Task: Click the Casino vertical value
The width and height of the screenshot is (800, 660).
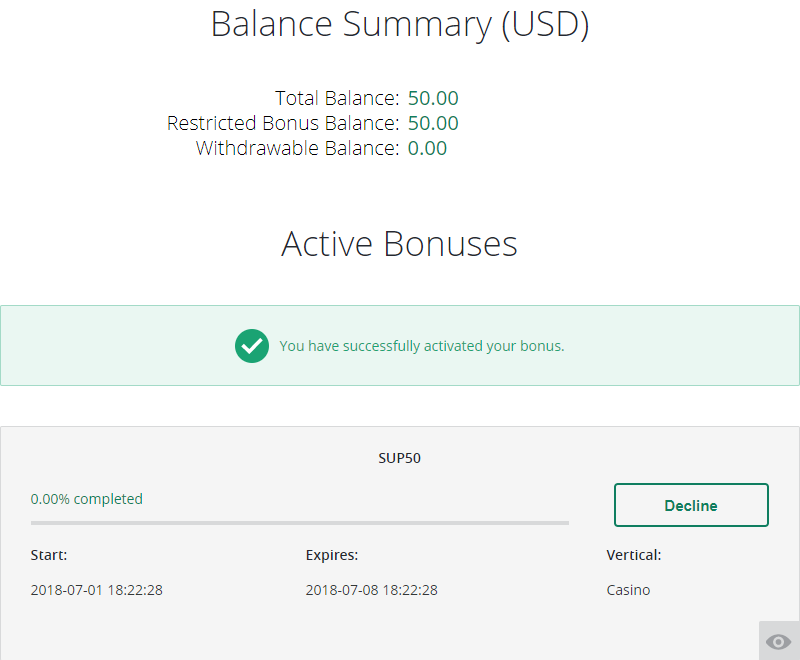Action: [628, 590]
